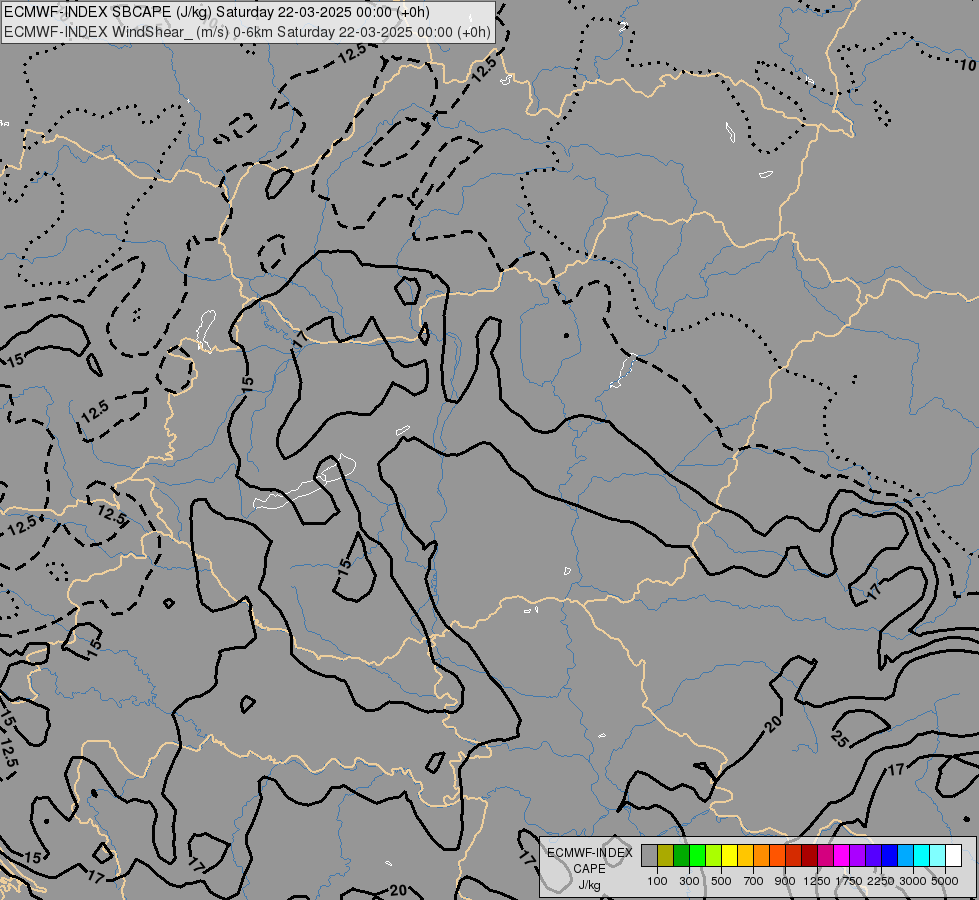This screenshot has height=900, width=979.
Task: Click the ECMWF-INDEX label in the legend
Action: (589, 853)
